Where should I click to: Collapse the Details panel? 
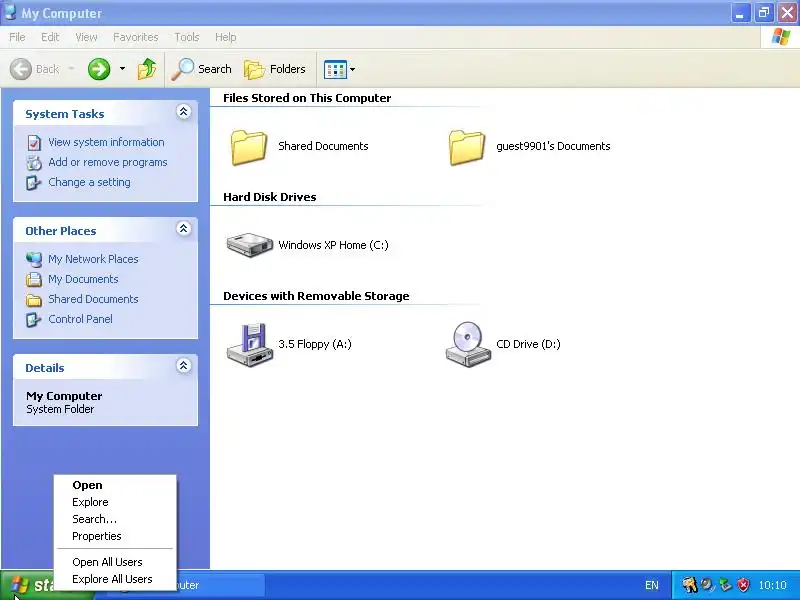184,365
